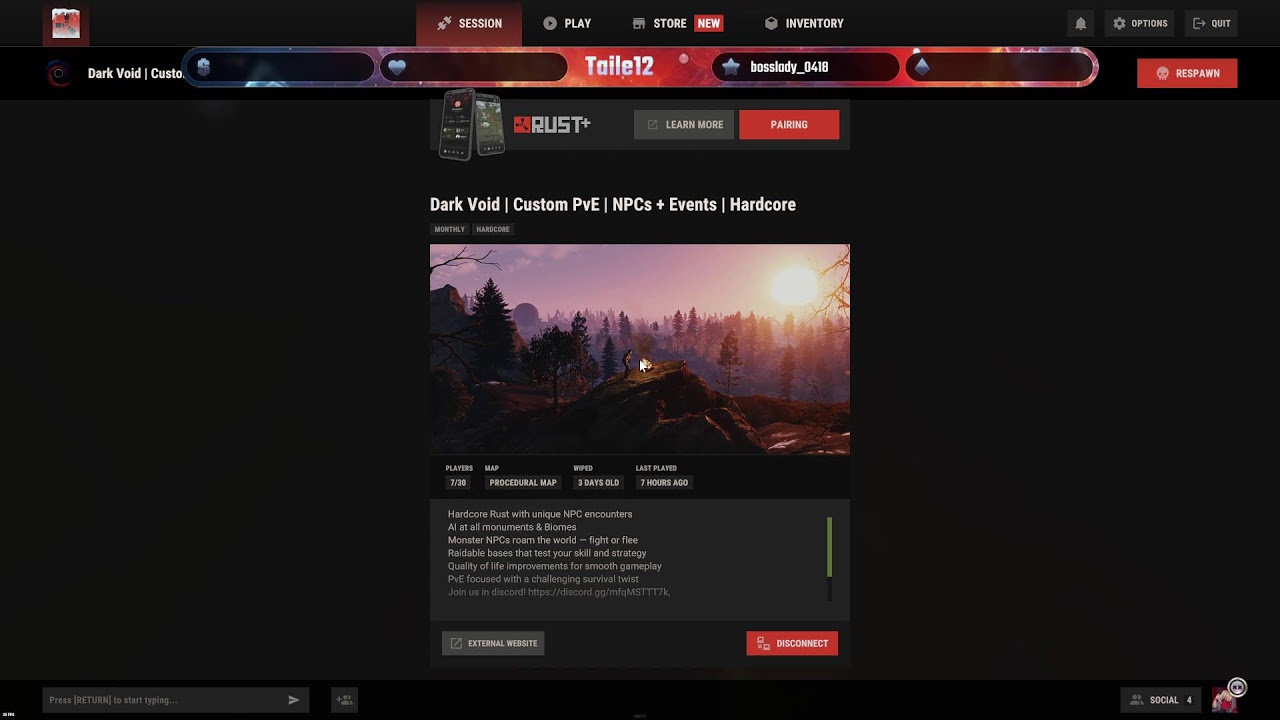Image resolution: width=1280 pixels, height=720 pixels.
Task: Click the red NEW badge on Store
Action: pos(709,23)
